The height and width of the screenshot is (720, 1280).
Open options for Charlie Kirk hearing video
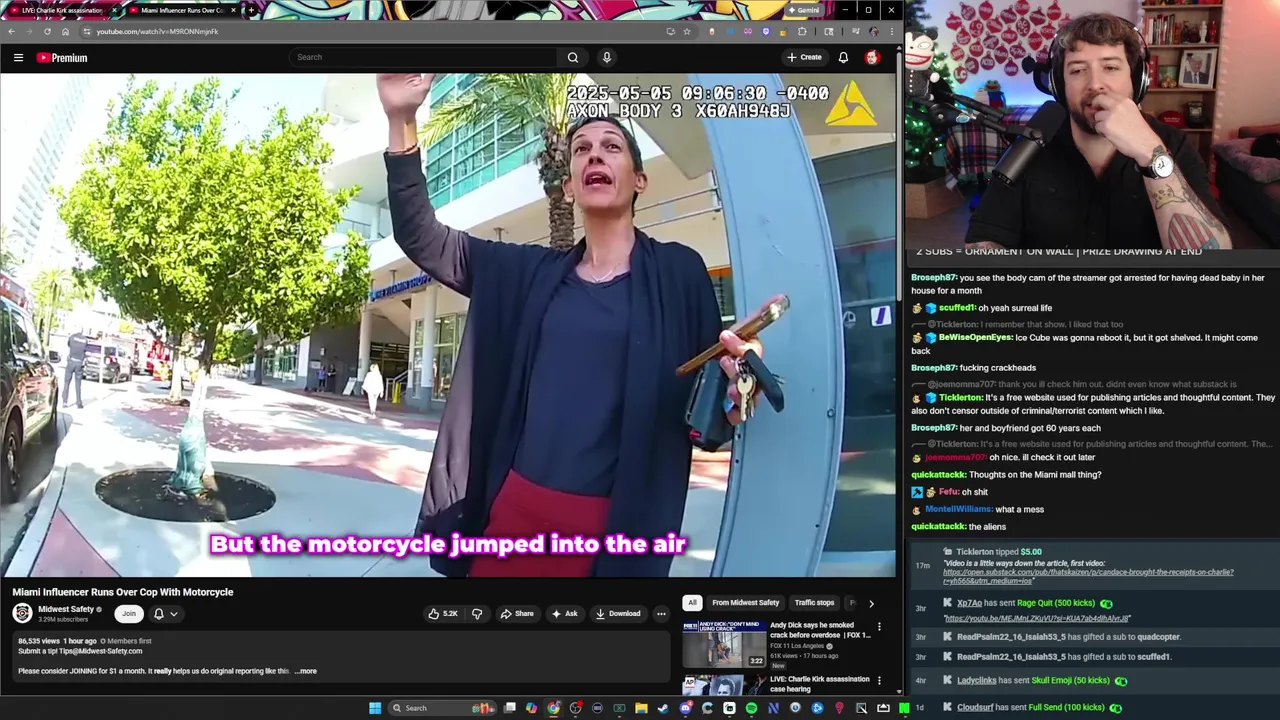point(879,680)
